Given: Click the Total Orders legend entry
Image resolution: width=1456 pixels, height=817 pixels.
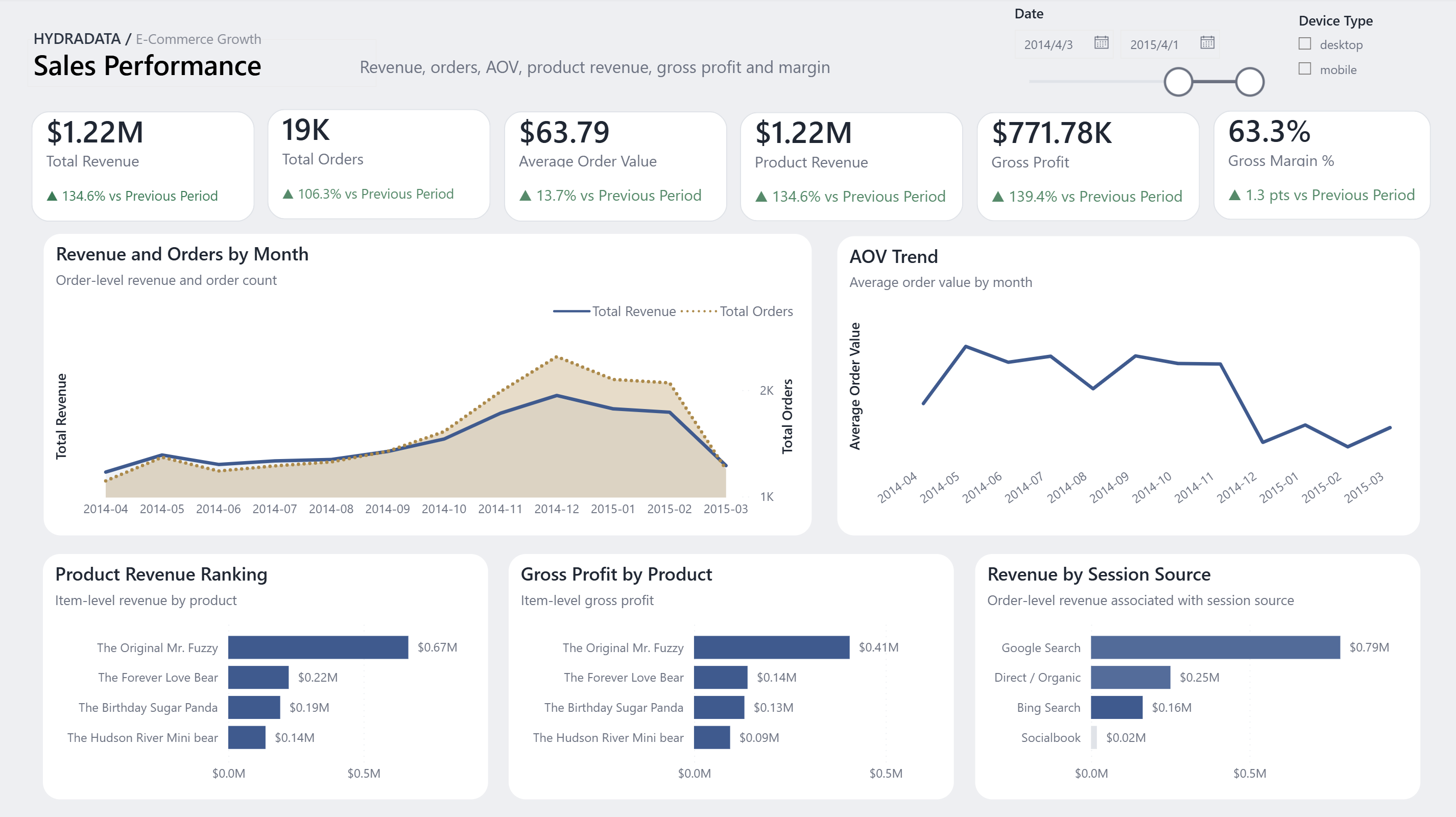Looking at the screenshot, I should pos(737,311).
